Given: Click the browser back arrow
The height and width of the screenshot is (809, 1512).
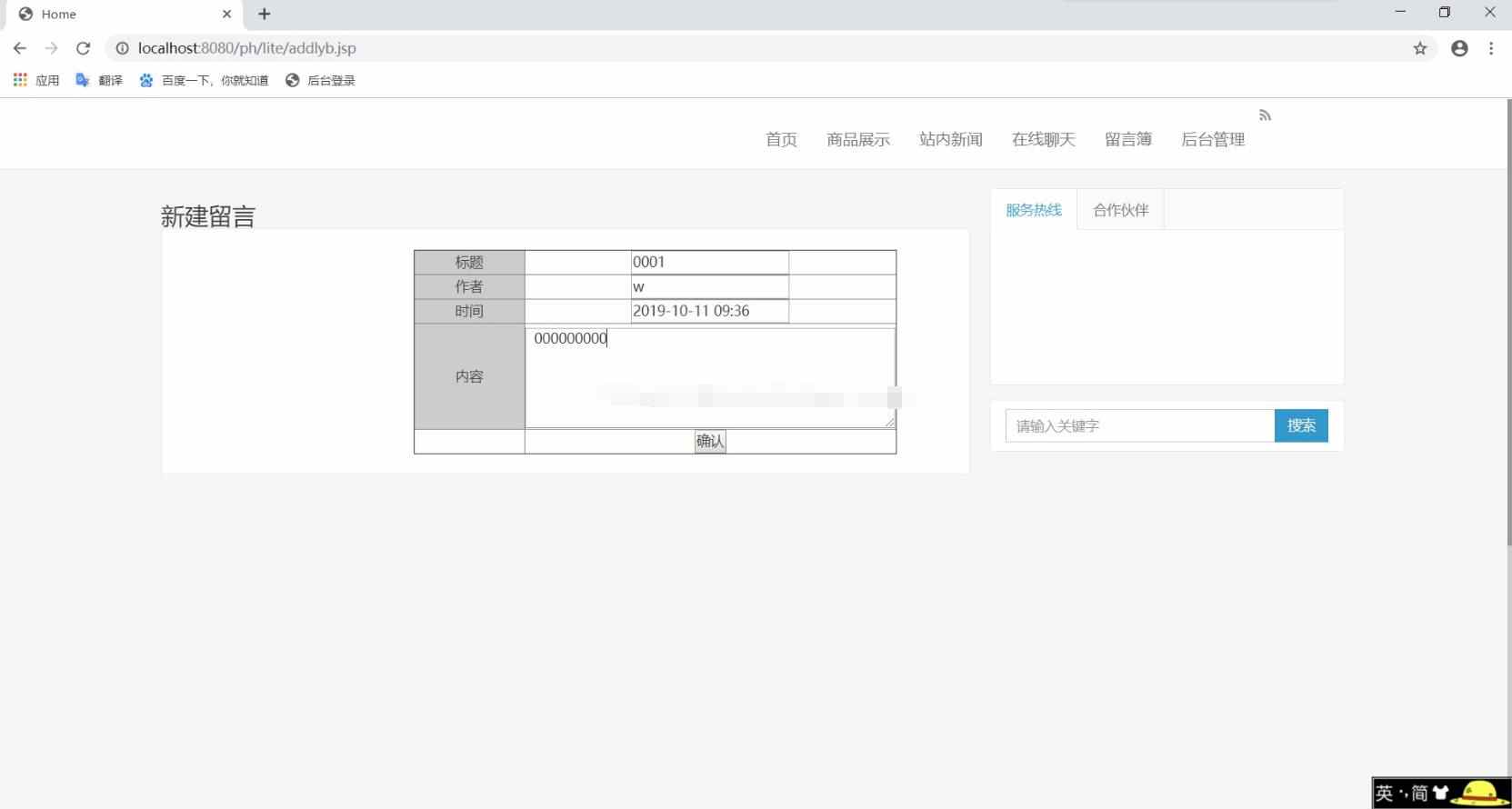Looking at the screenshot, I should (20, 48).
